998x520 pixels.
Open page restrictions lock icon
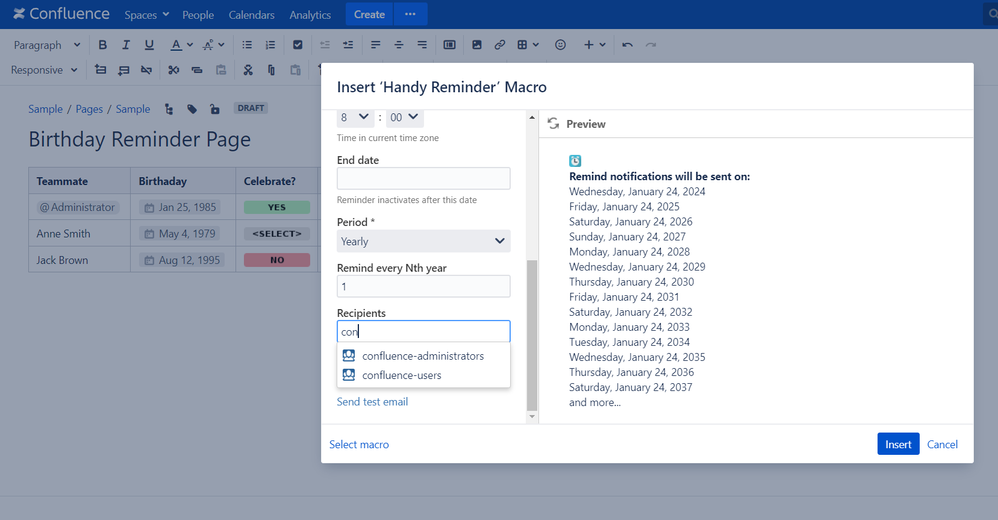[x=215, y=109]
